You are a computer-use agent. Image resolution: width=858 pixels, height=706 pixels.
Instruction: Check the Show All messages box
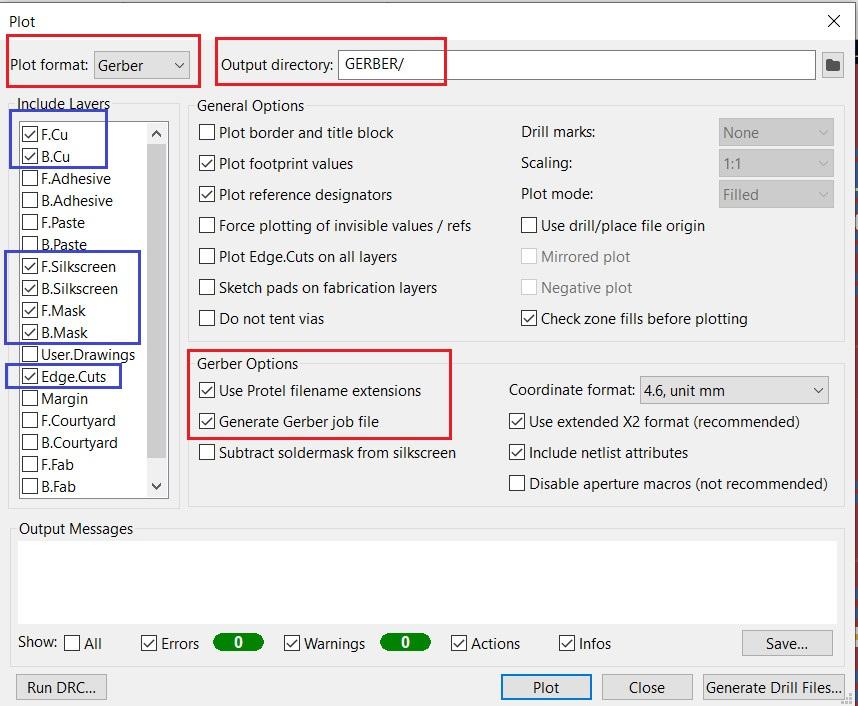click(x=72, y=643)
